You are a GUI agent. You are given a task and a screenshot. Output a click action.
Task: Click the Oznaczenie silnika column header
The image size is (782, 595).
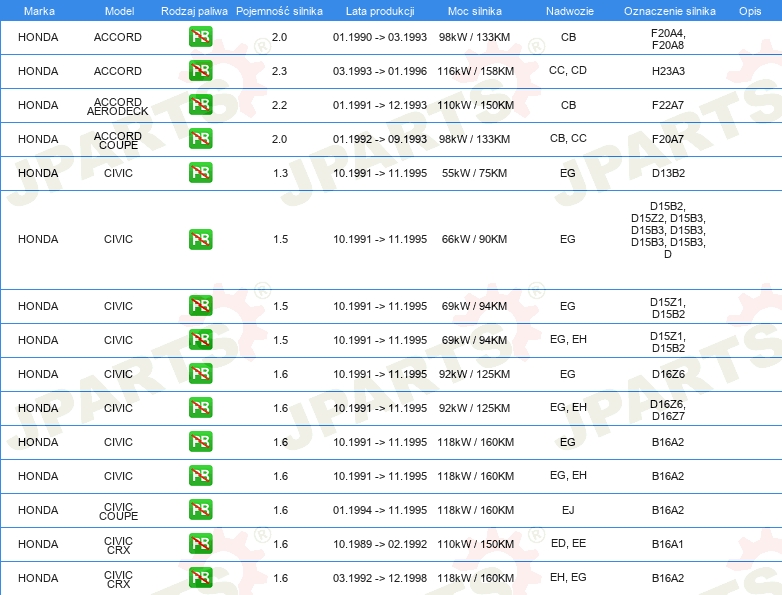tap(669, 11)
